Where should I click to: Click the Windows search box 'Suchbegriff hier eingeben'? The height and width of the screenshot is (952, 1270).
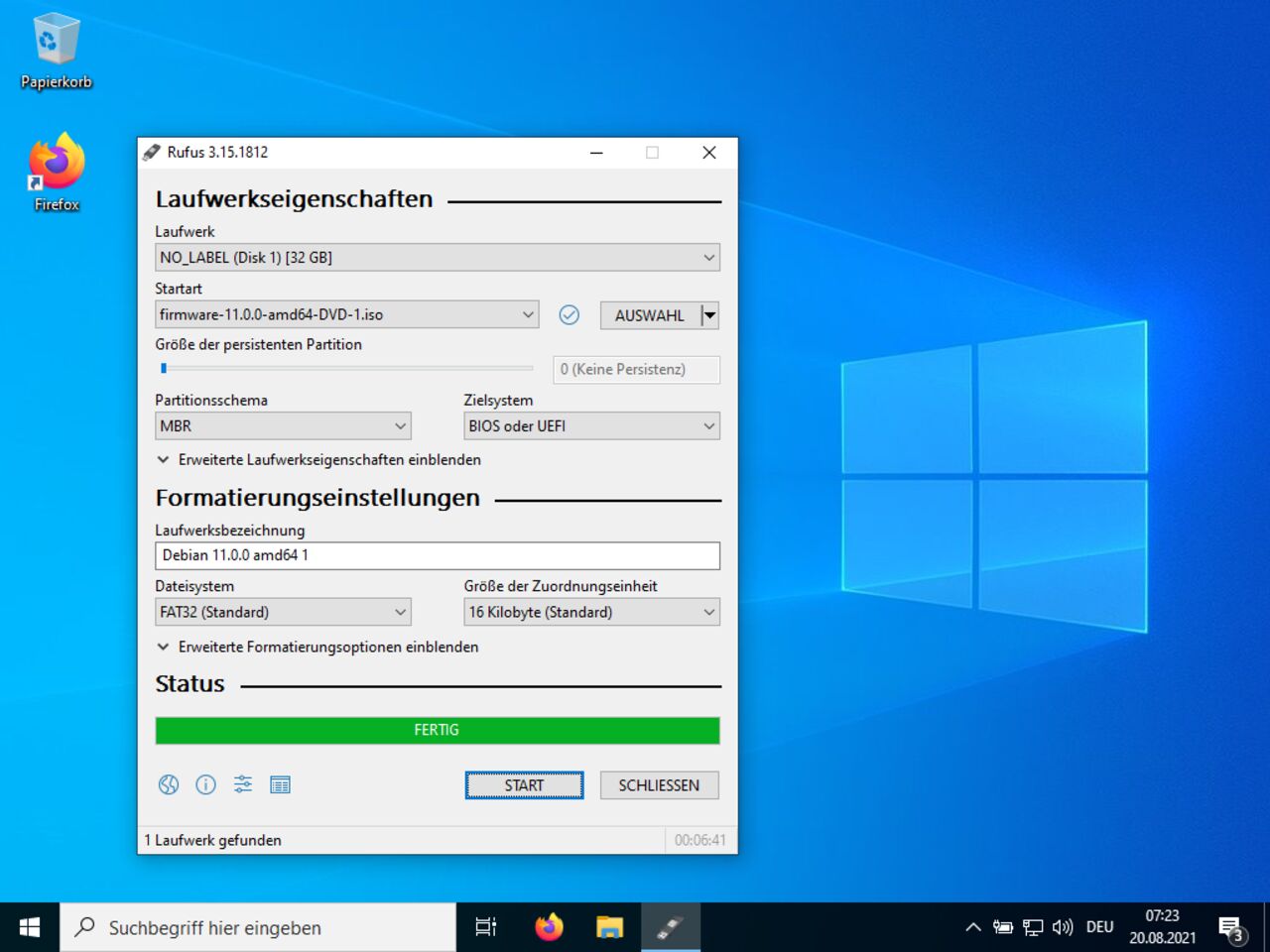click(258, 928)
